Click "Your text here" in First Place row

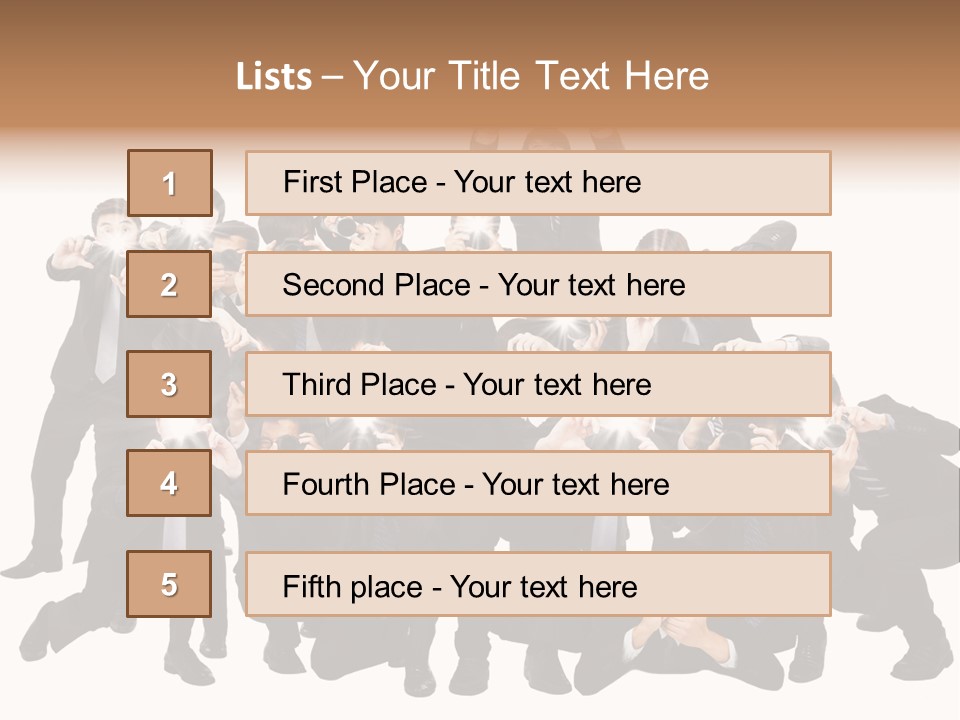coord(547,182)
